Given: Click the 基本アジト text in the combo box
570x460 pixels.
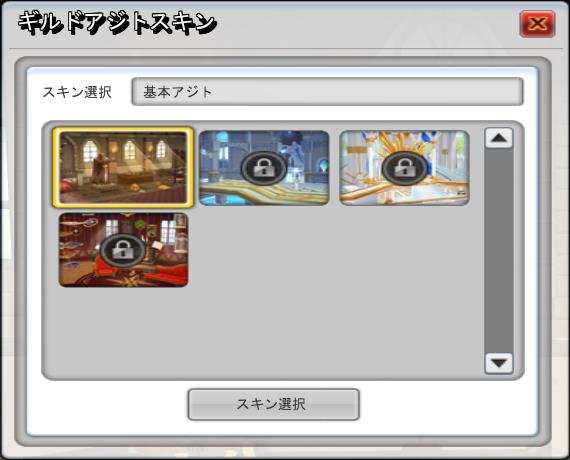Looking at the screenshot, I should coord(177,92).
